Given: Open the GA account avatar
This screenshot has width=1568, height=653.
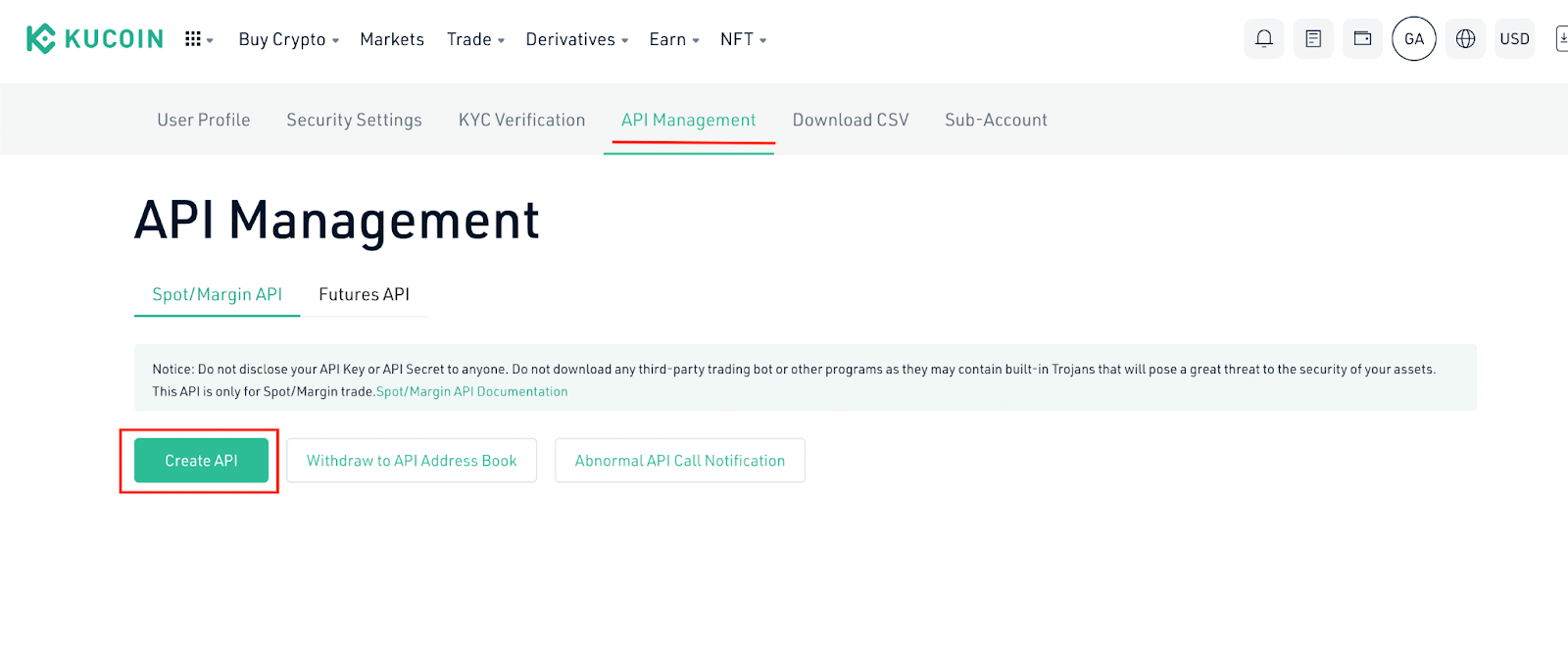Looking at the screenshot, I should coord(1414,39).
